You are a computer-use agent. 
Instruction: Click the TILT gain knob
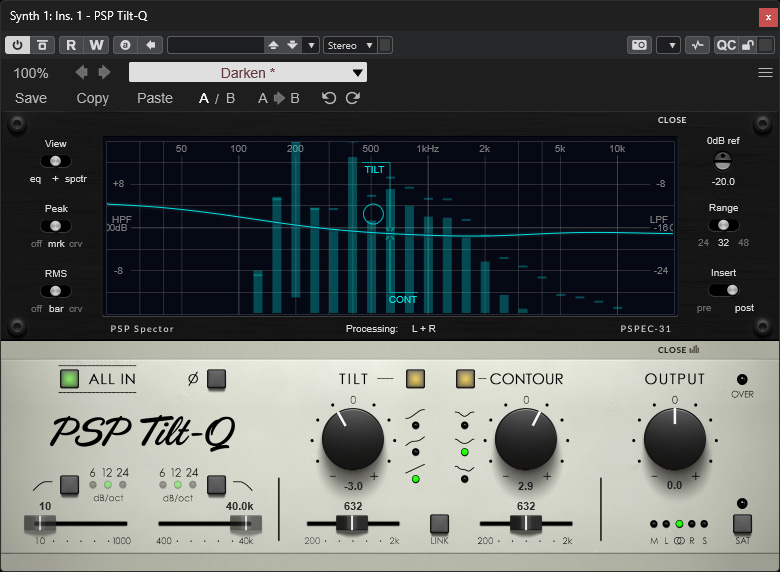click(353, 440)
